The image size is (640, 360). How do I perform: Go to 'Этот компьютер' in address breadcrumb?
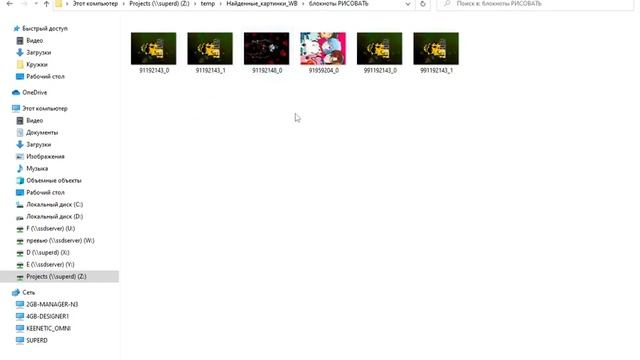[95, 4]
